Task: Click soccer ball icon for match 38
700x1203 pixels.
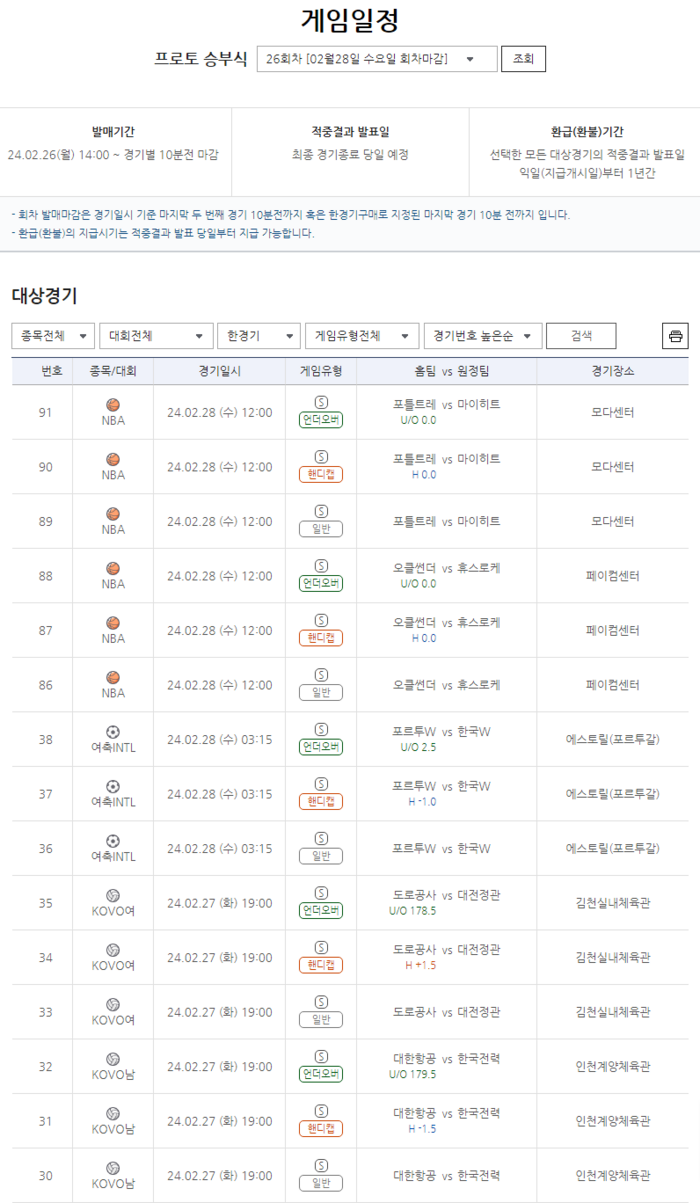Action: pyautogui.click(x=113, y=732)
